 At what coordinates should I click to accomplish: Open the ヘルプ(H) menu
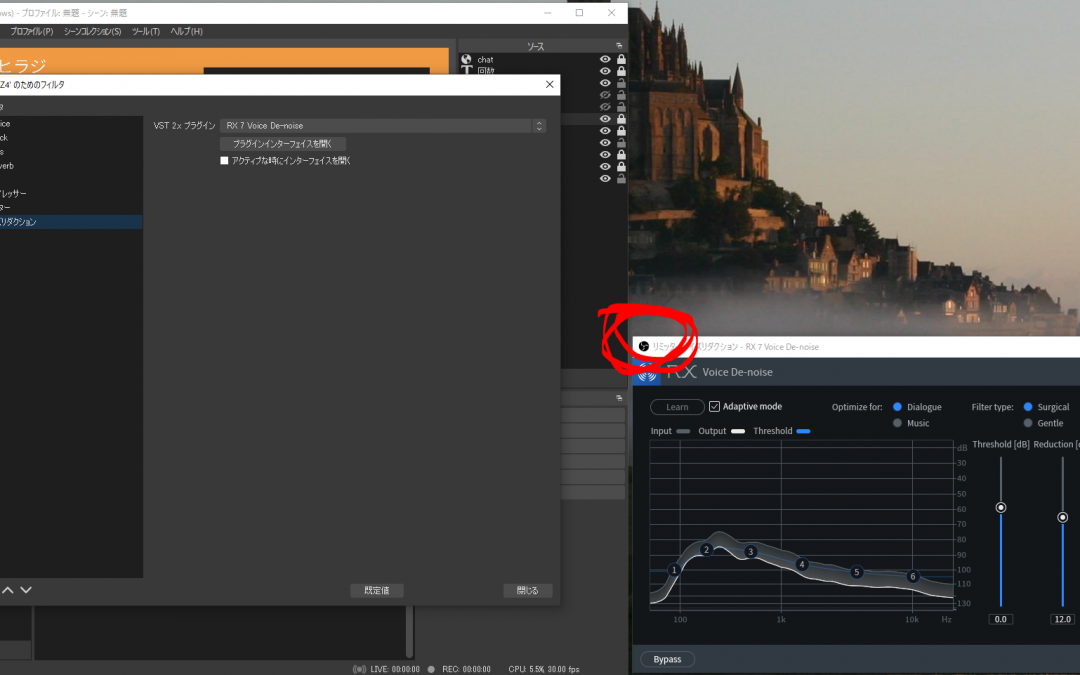click(186, 32)
